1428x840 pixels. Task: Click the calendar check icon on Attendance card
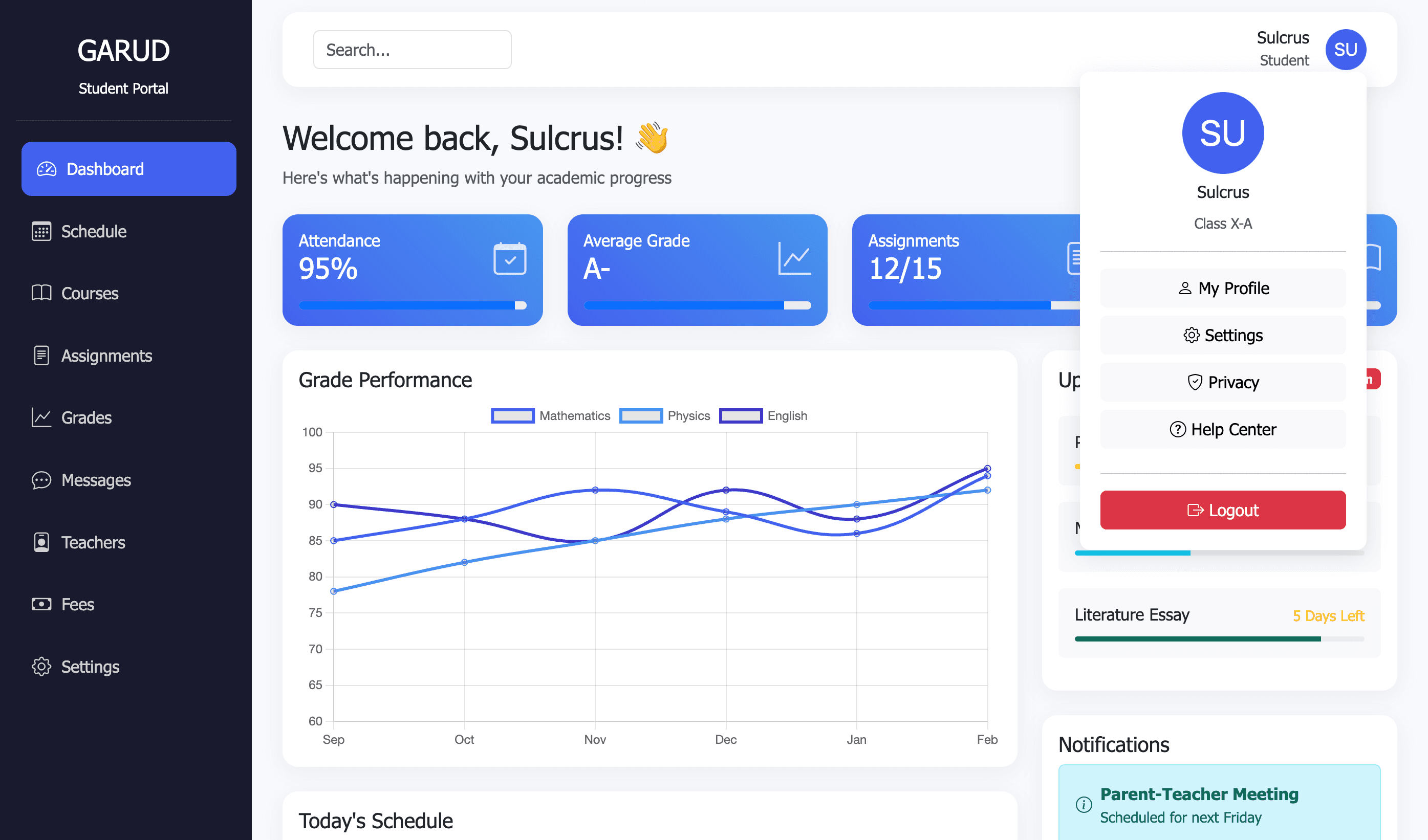click(x=509, y=259)
